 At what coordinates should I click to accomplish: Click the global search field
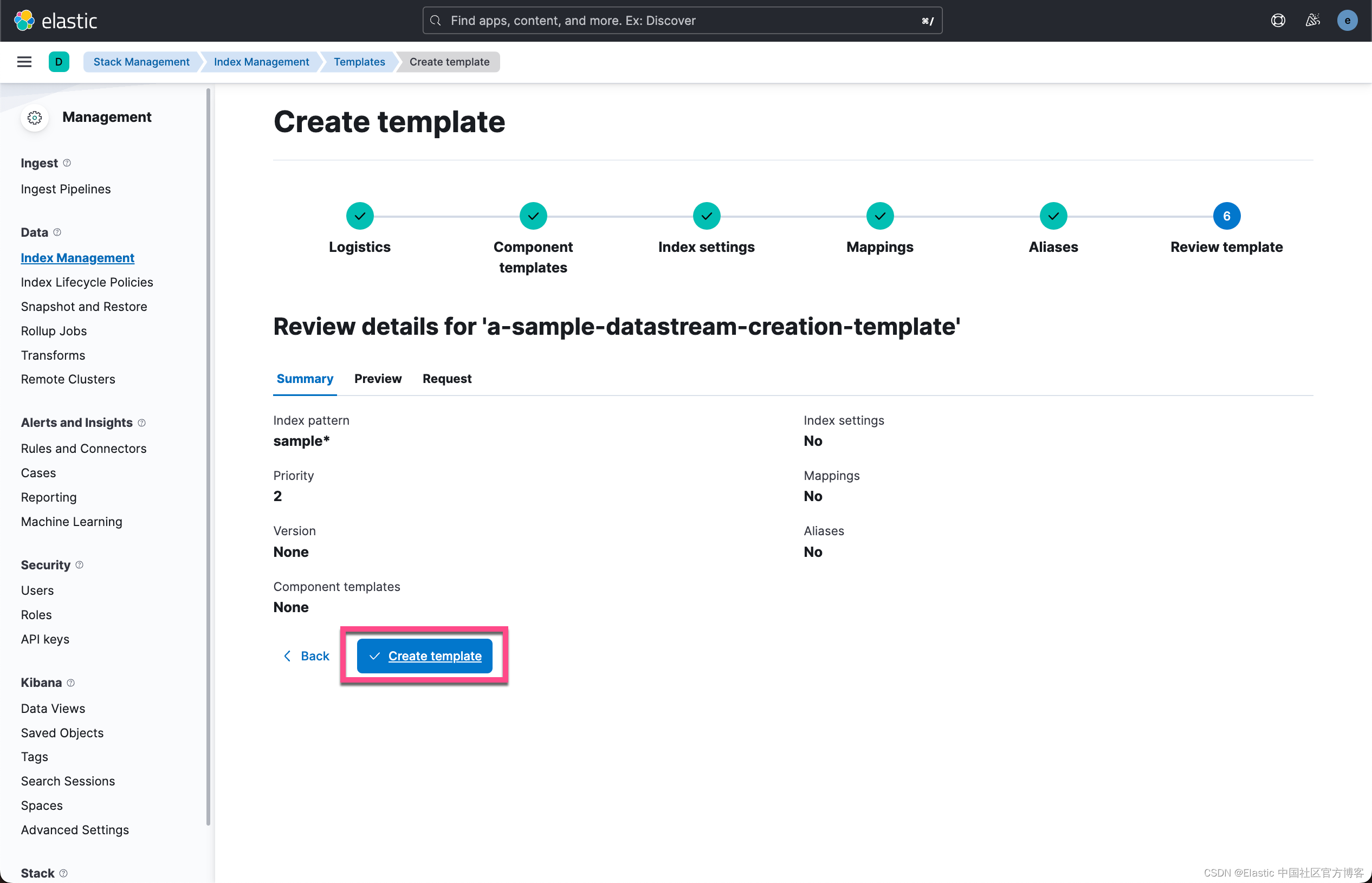(x=682, y=21)
